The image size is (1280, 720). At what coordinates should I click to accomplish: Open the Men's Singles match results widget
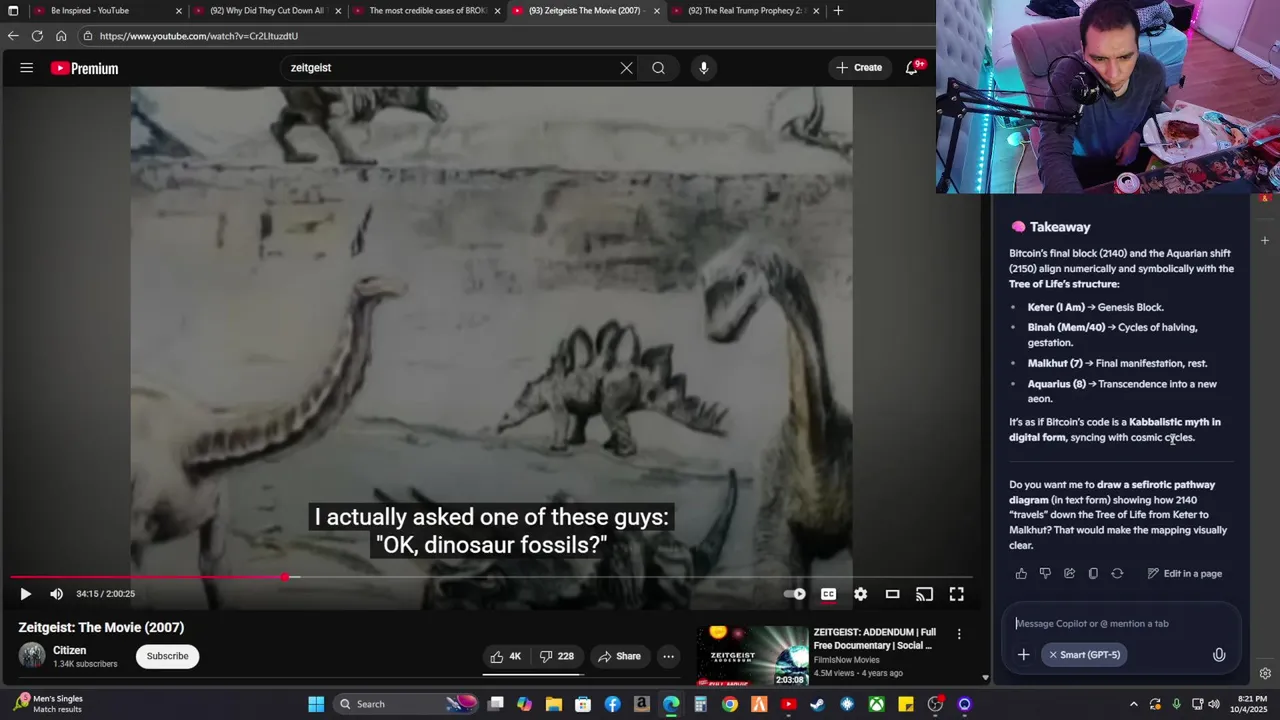[49, 704]
